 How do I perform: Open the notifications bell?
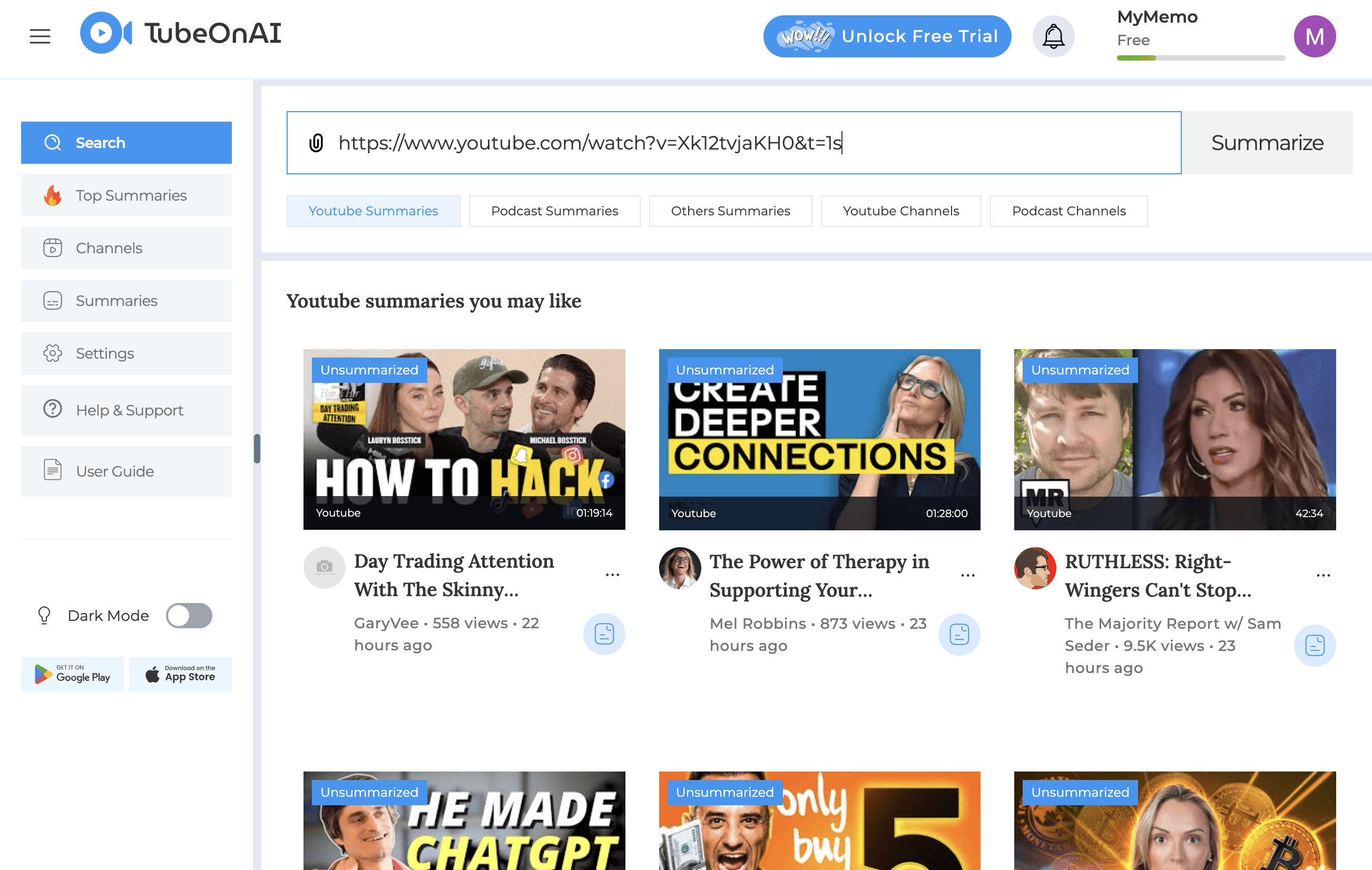pos(1053,36)
